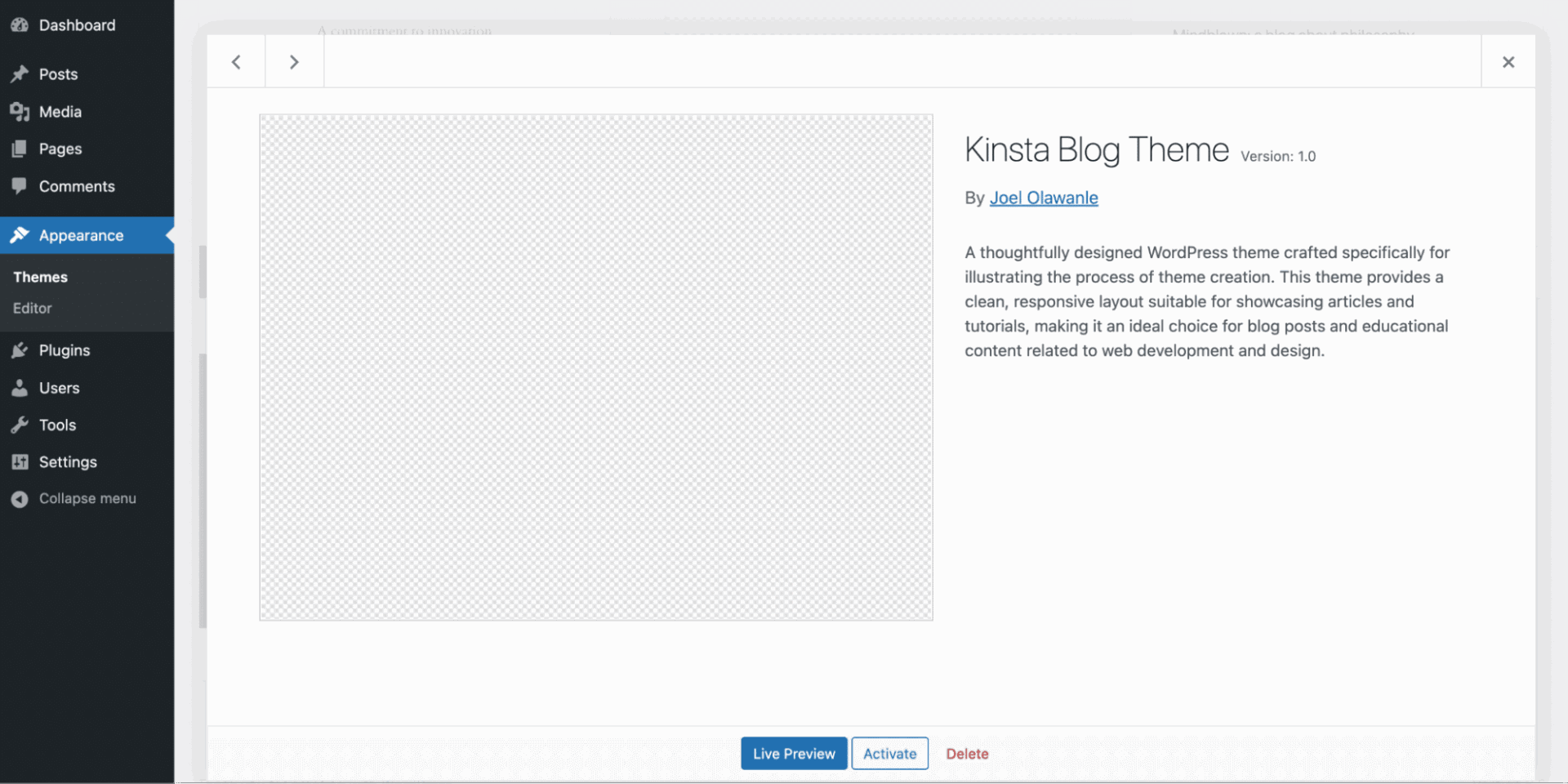Show next theme with right chevron
The image size is (1568, 784).
(x=294, y=61)
